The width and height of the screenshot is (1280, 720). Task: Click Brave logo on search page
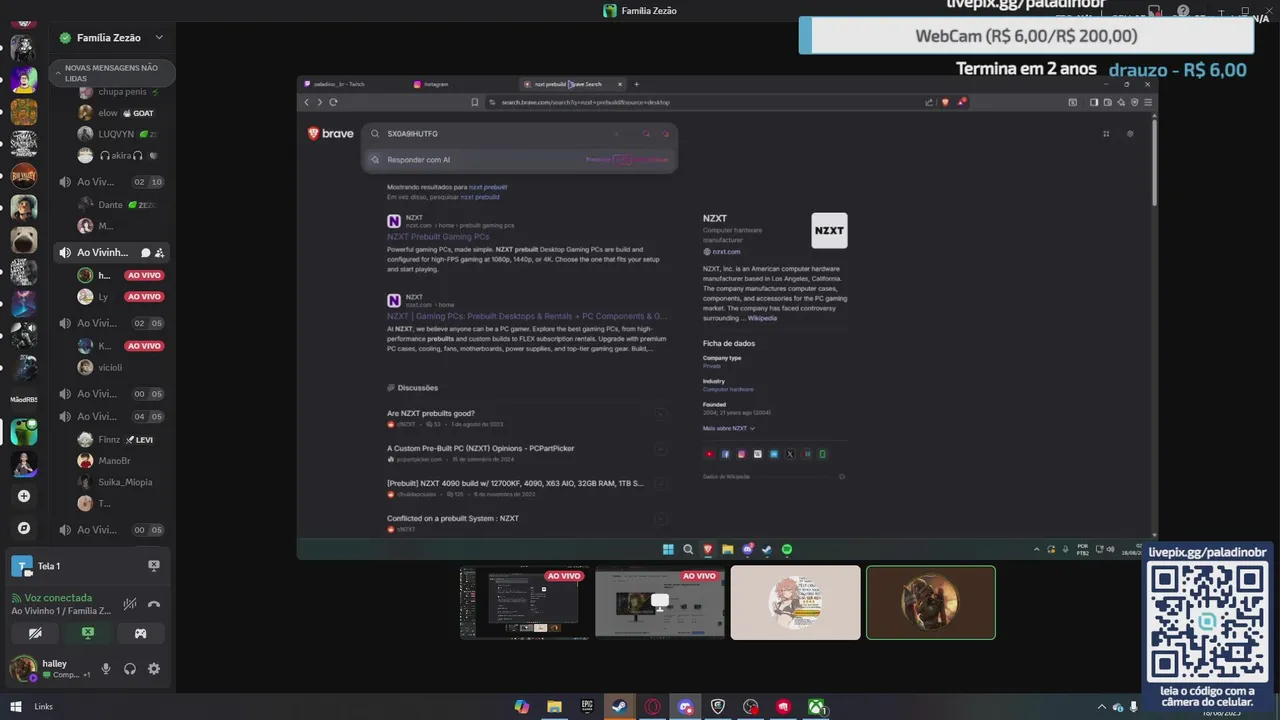pos(331,133)
